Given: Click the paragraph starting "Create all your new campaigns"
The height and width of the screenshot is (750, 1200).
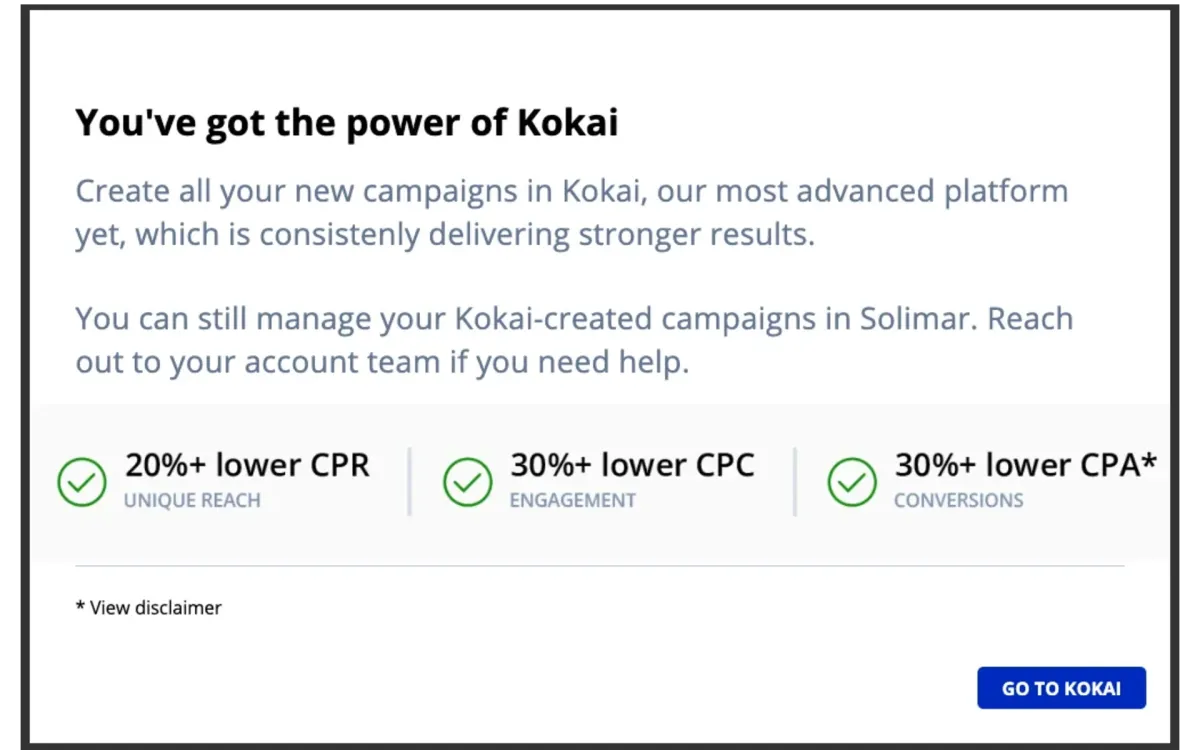Looking at the screenshot, I should click(x=571, y=212).
